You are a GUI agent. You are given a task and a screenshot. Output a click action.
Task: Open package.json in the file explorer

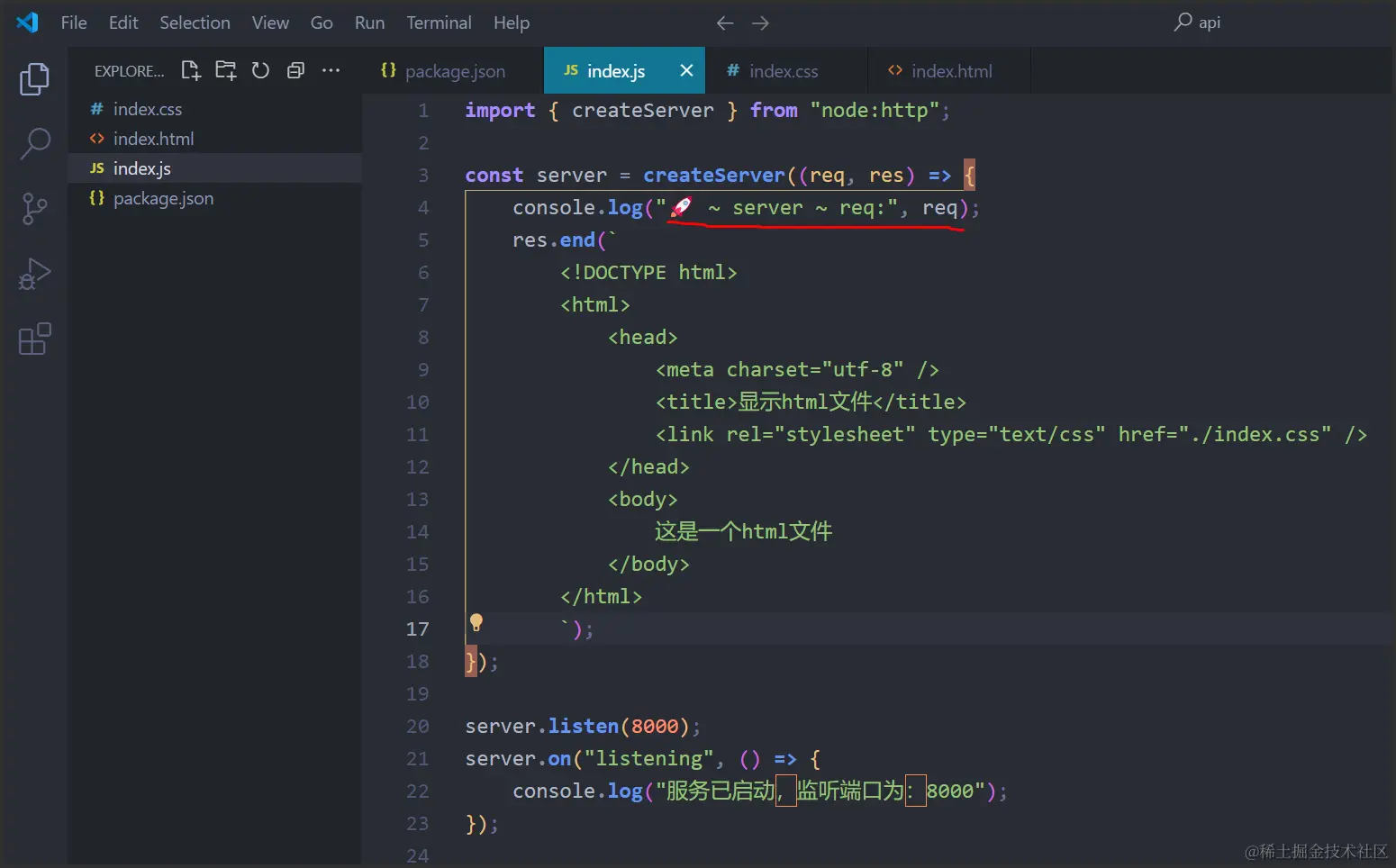214,198
